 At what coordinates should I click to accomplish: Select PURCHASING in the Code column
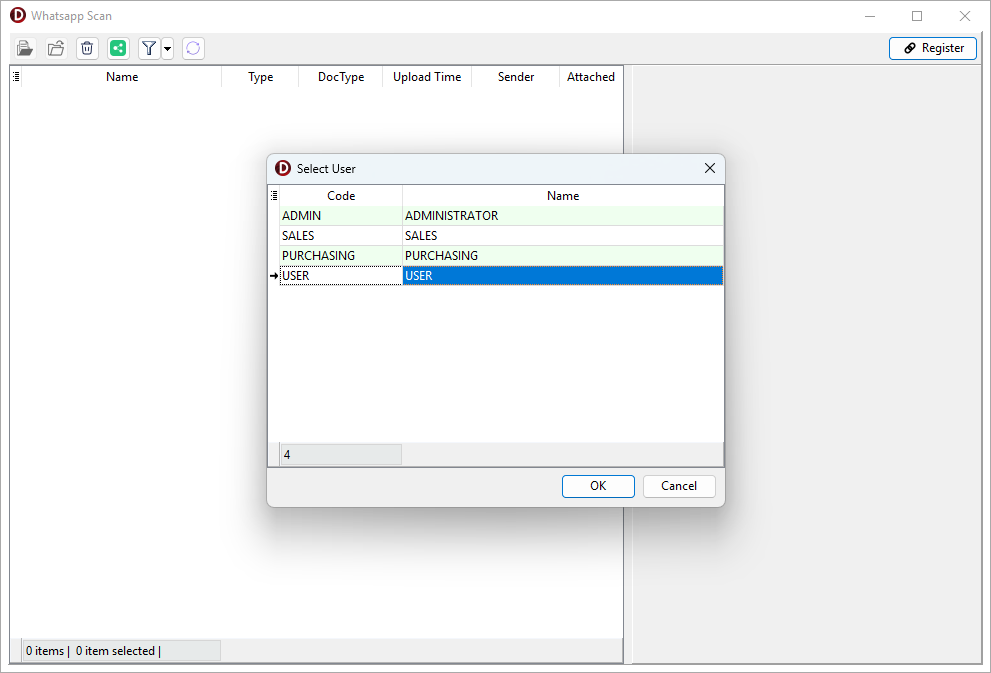point(341,255)
